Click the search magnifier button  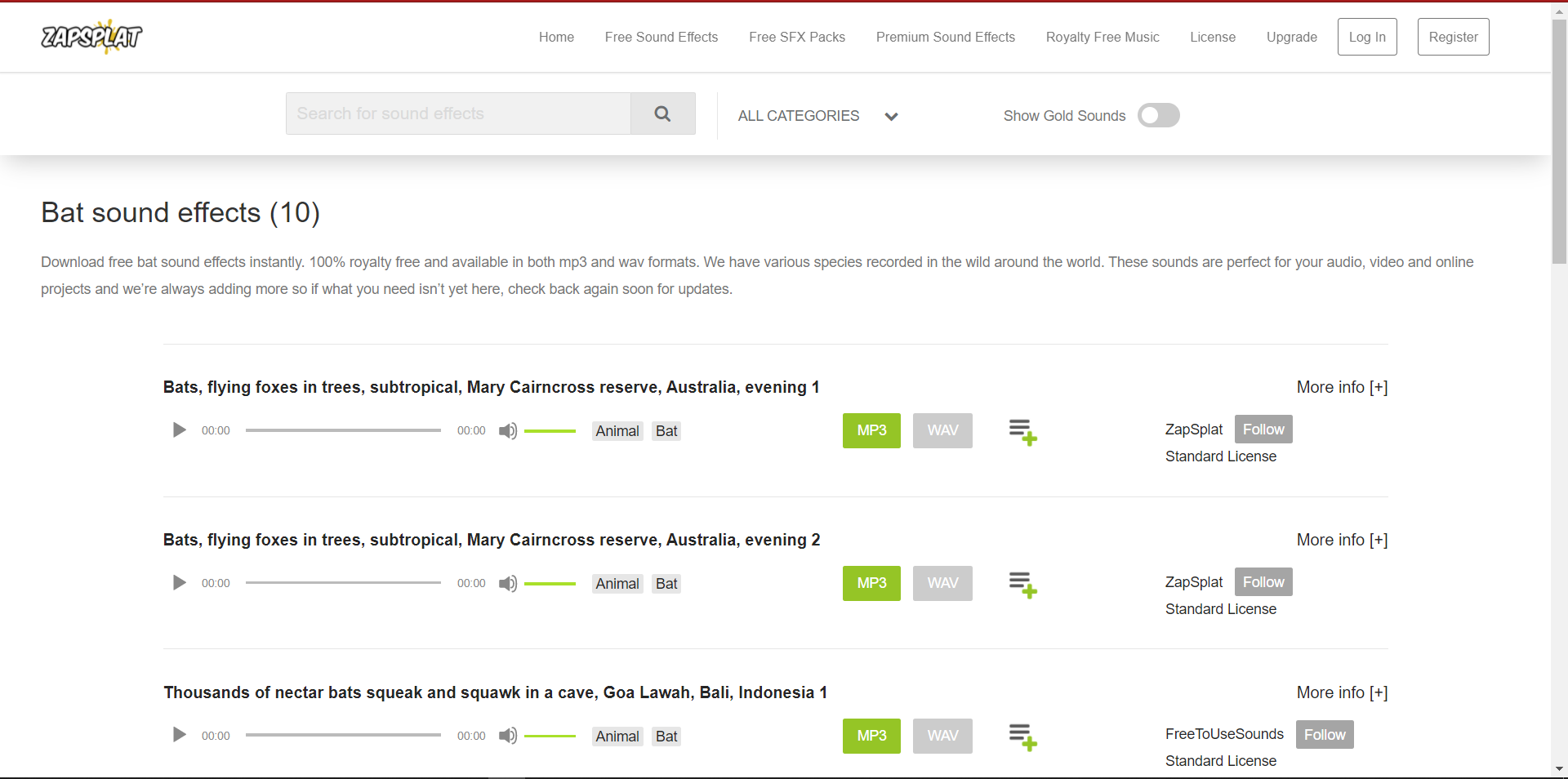662,114
